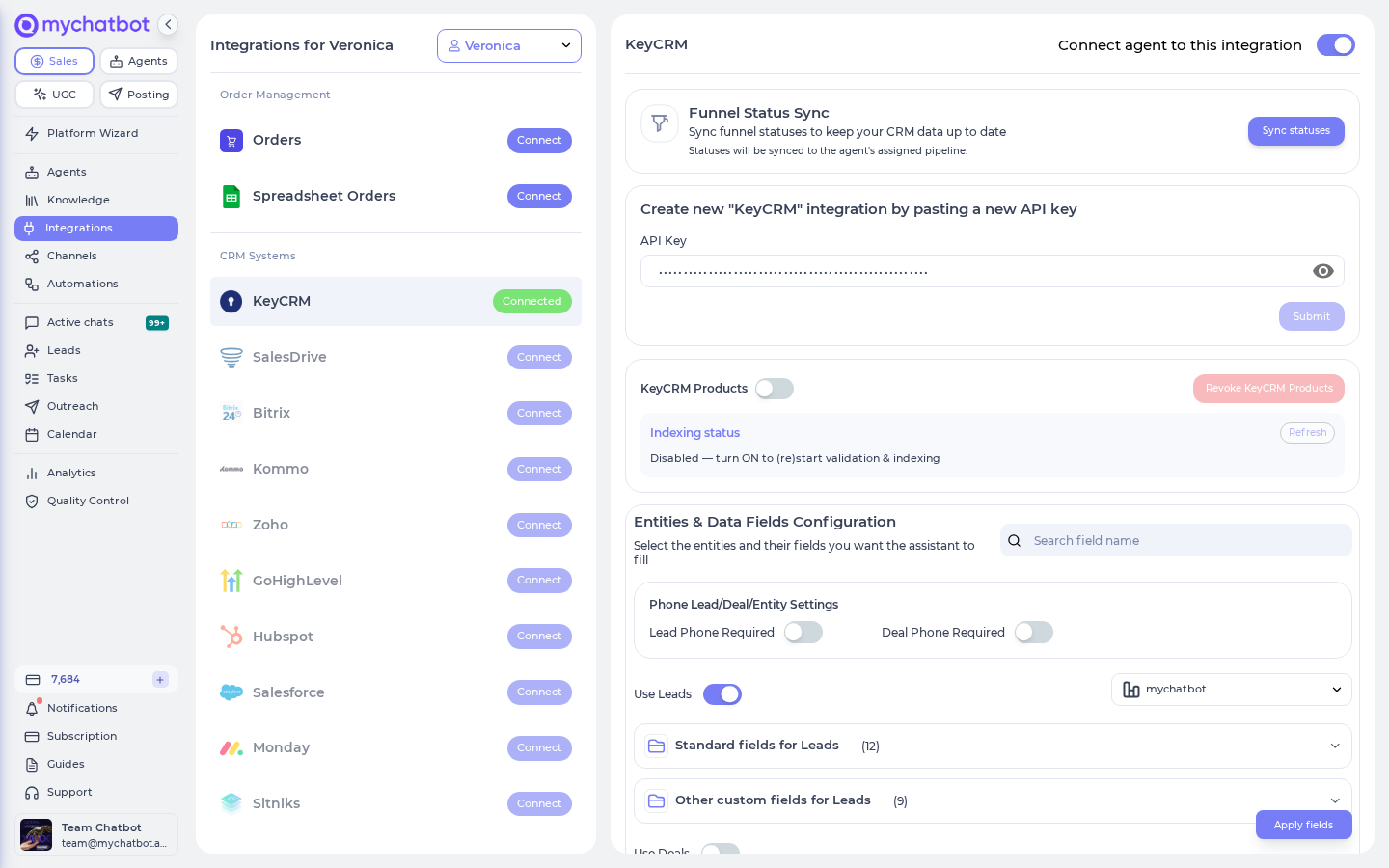Open the Veronica agent dropdown

click(x=509, y=46)
